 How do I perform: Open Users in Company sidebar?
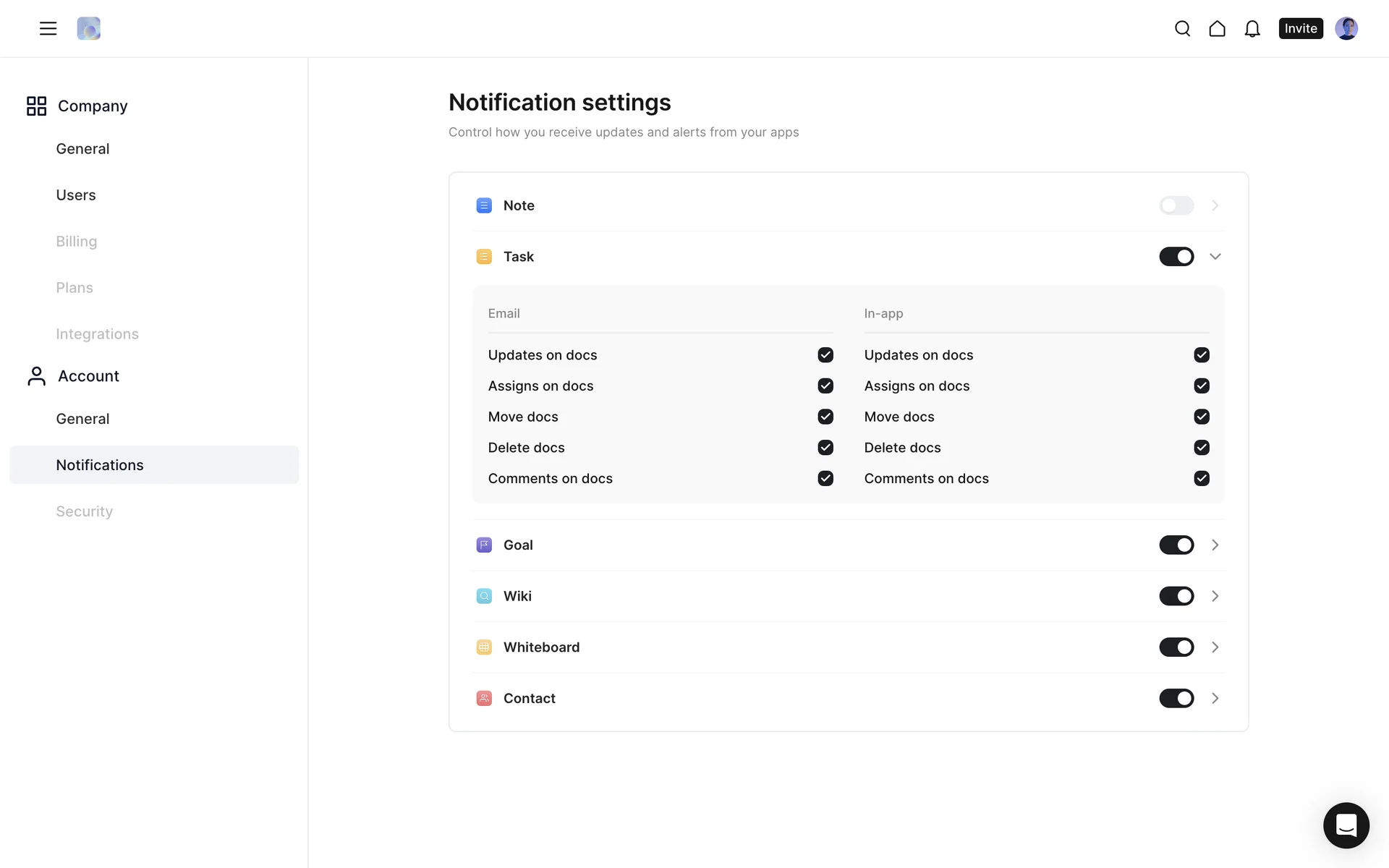pyautogui.click(x=76, y=195)
